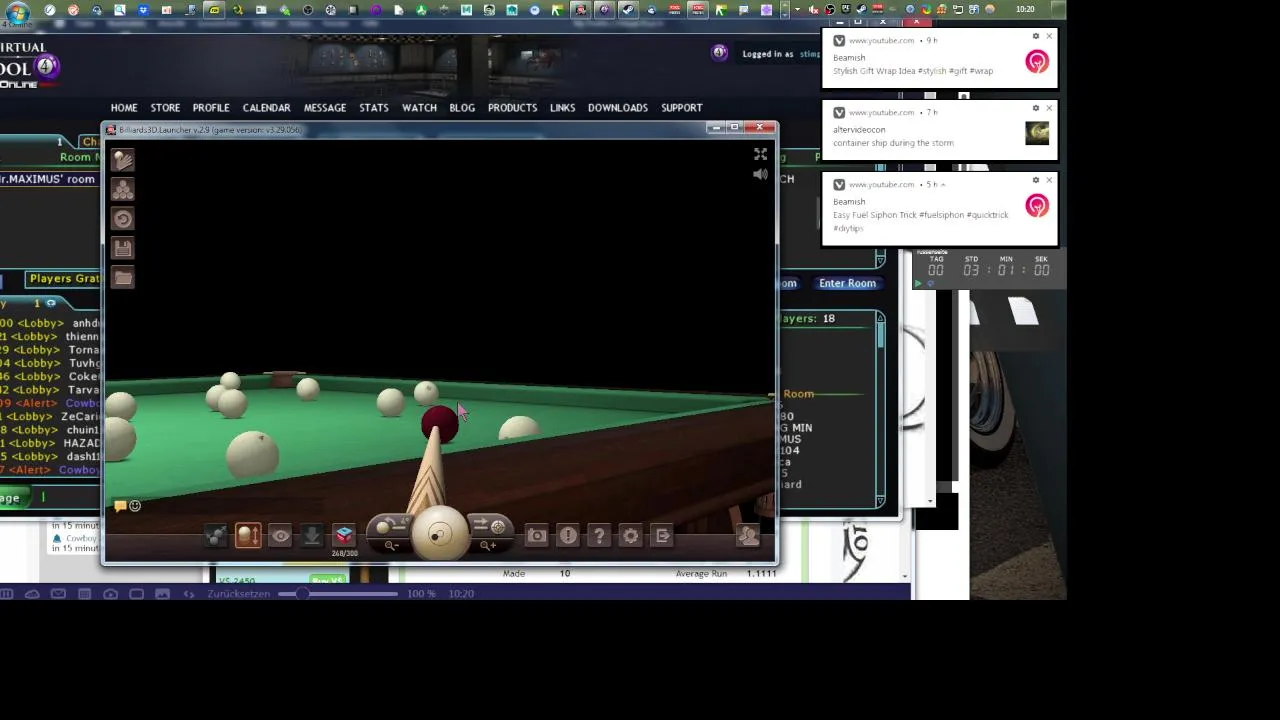Click the Players Gratis button
The height and width of the screenshot is (720, 1280).
[64, 279]
